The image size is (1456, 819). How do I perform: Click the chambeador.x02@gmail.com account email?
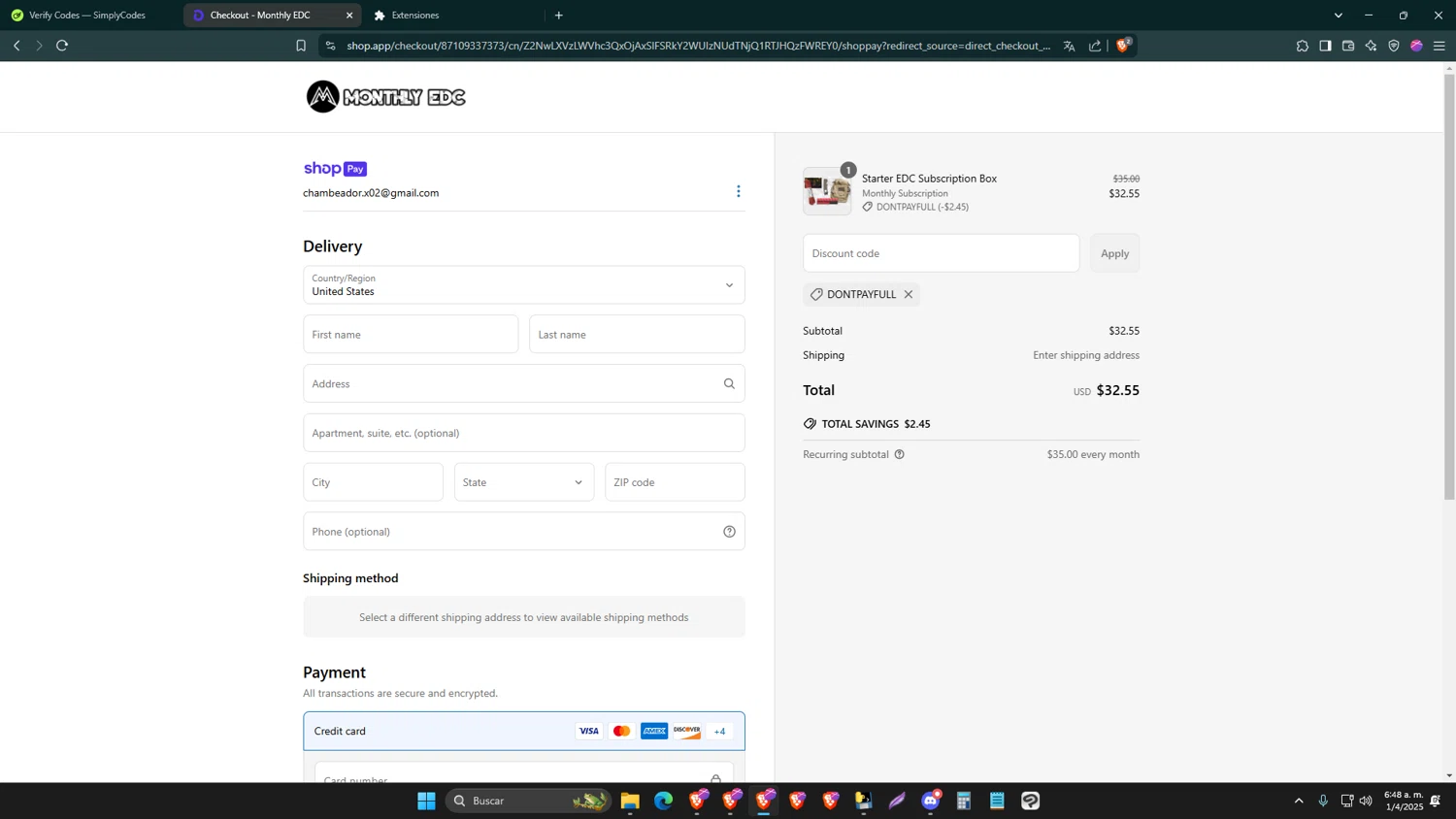371,193
